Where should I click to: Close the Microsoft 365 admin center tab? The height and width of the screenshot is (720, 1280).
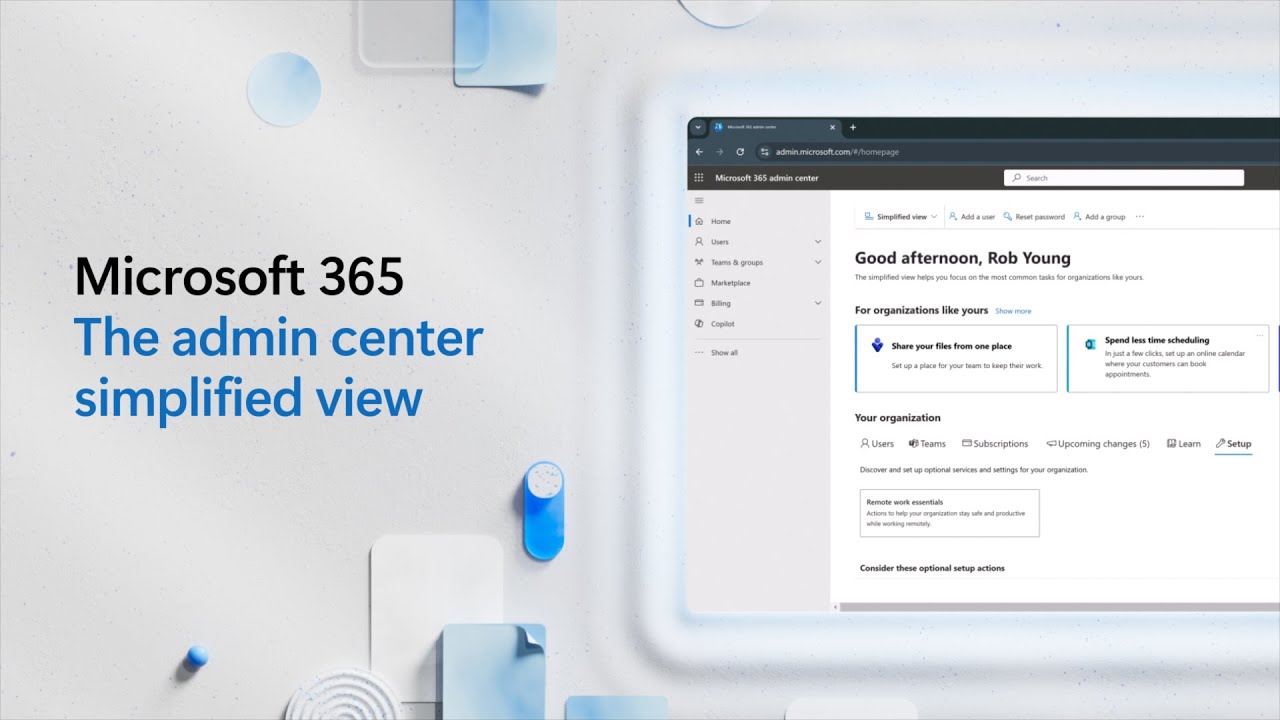point(833,128)
